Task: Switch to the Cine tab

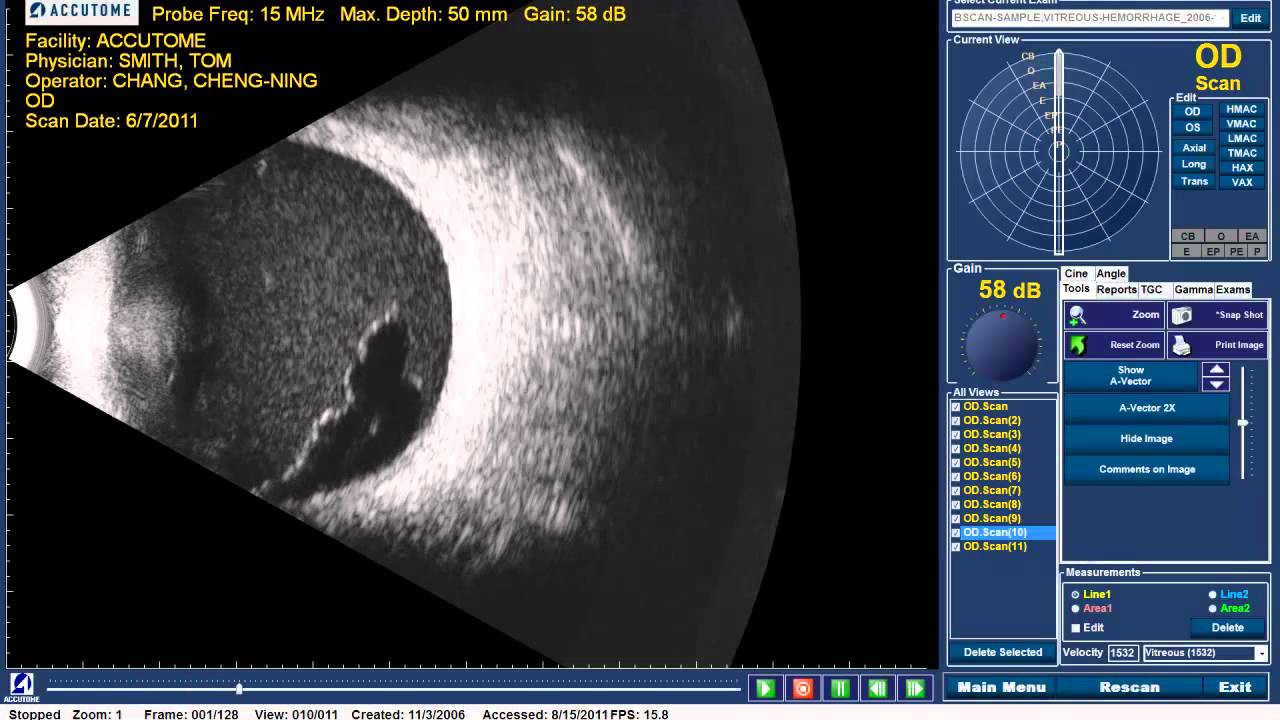Action: [1076, 274]
